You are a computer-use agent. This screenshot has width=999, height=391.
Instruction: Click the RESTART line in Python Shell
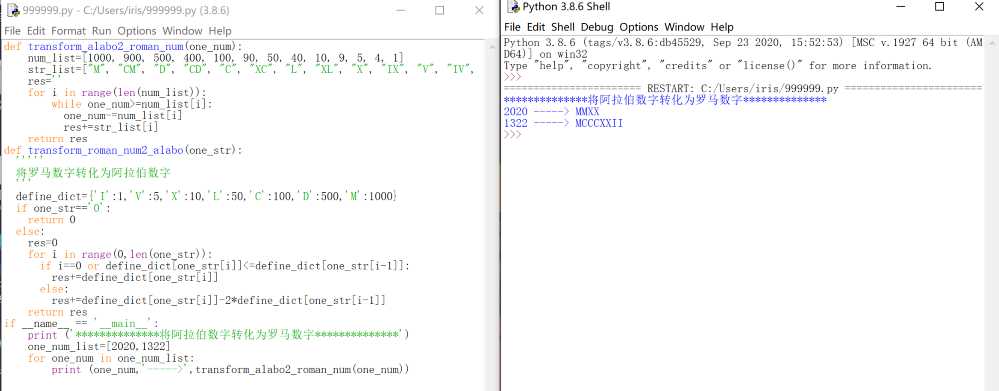743,89
